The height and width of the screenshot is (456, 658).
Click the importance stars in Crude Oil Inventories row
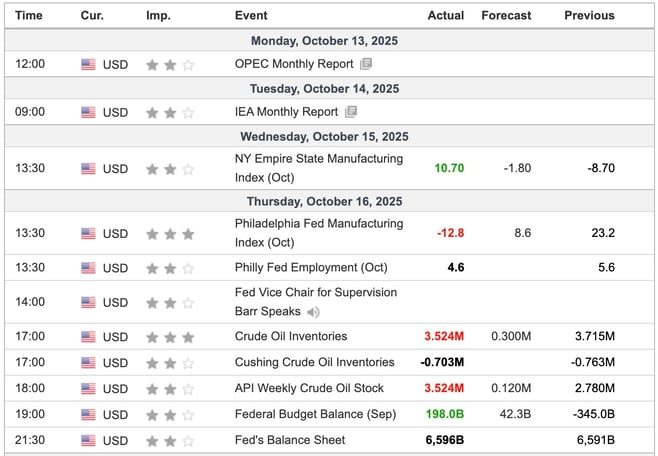(169, 337)
